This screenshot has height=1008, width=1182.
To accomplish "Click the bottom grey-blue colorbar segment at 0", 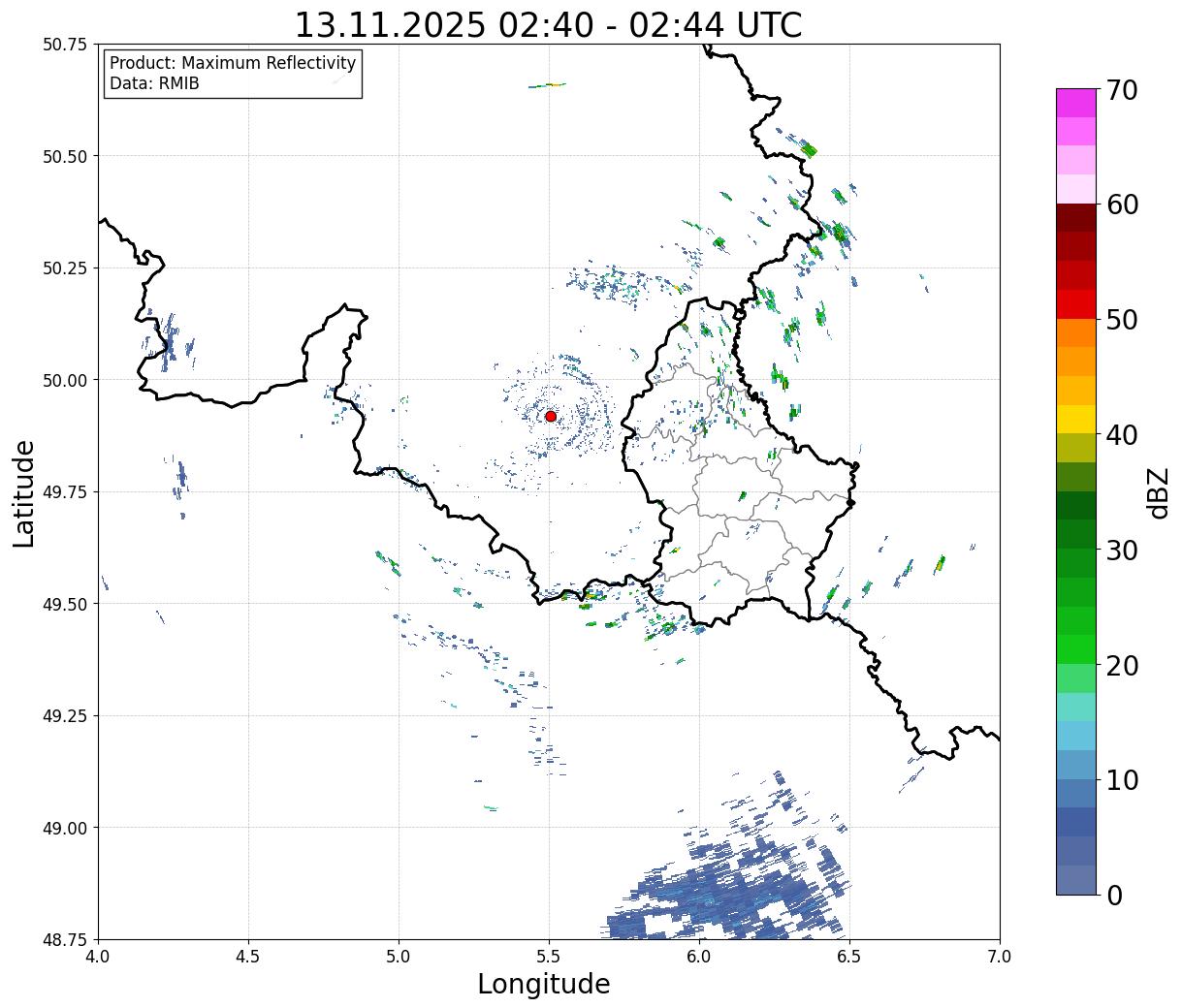I will click(1076, 879).
